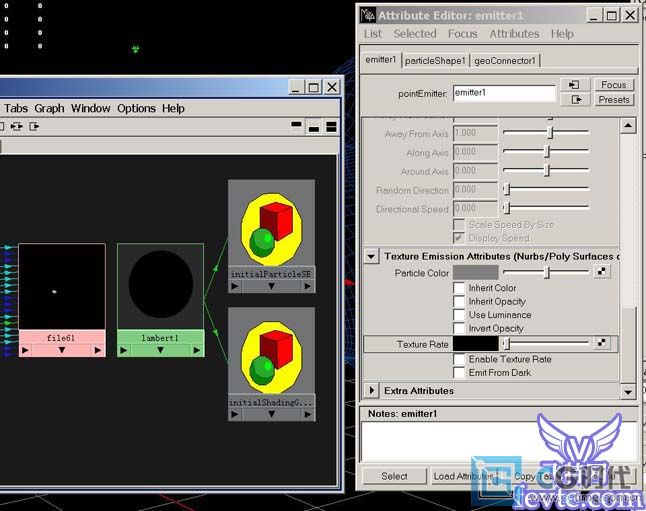
Task: Show top tabs only layout icon in Hypershade
Action: click(x=296, y=125)
